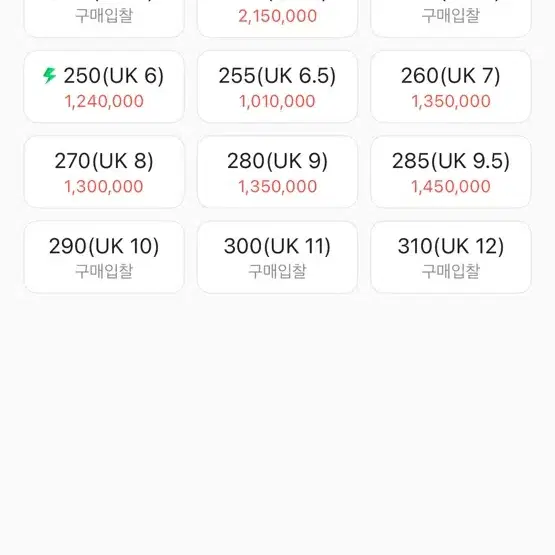Click the green lightning bolt quick-delivery icon
The image size is (555, 555).
(50, 75)
